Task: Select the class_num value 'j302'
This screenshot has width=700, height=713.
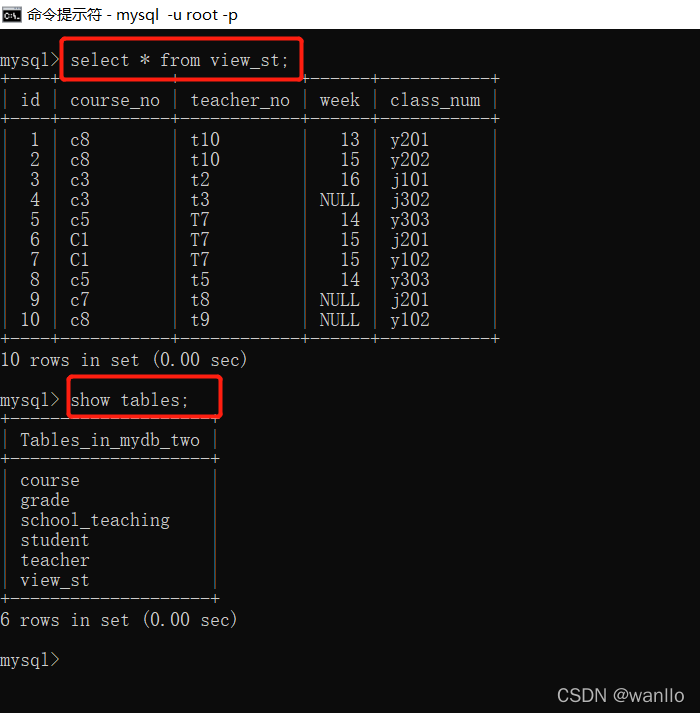Action: coord(409,200)
